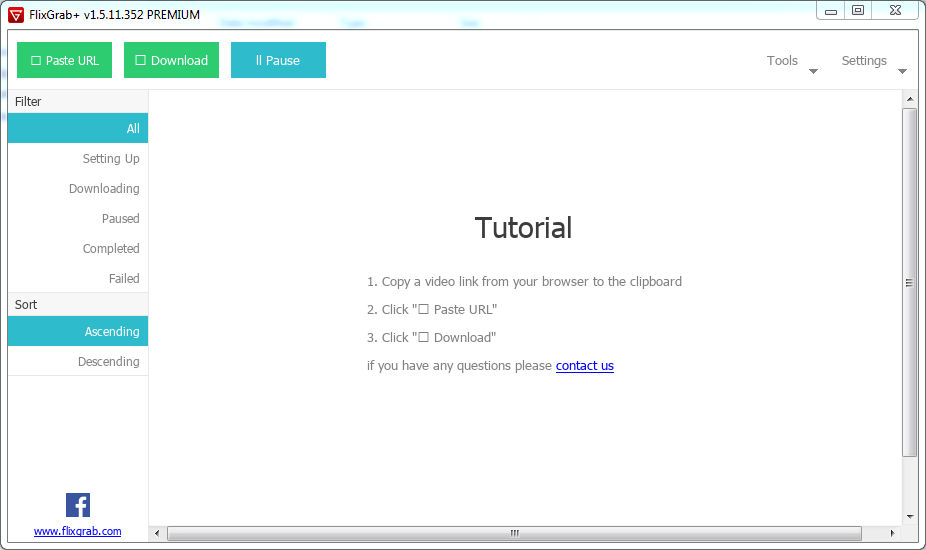Click the green Download button

coord(171,60)
